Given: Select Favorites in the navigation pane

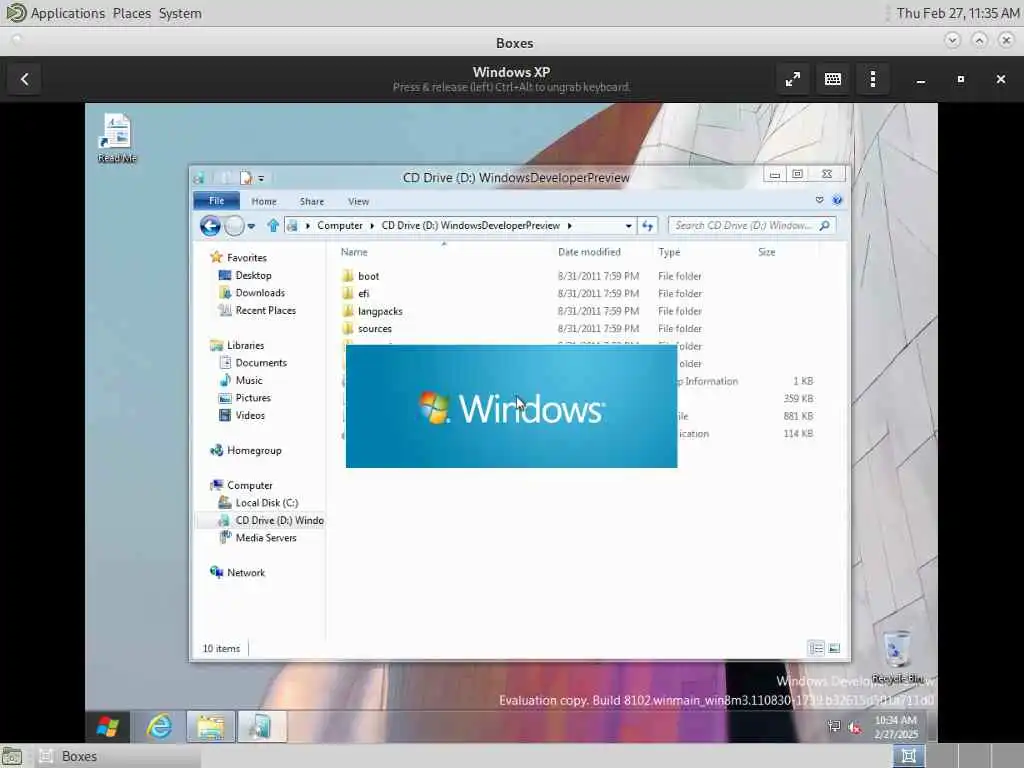Looking at the screenshot, I should coord(246,258).
